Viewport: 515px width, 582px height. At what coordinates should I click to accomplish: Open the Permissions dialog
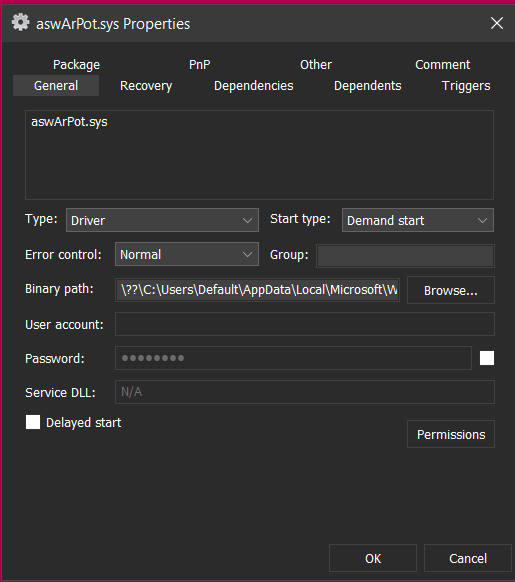point(451,434)
